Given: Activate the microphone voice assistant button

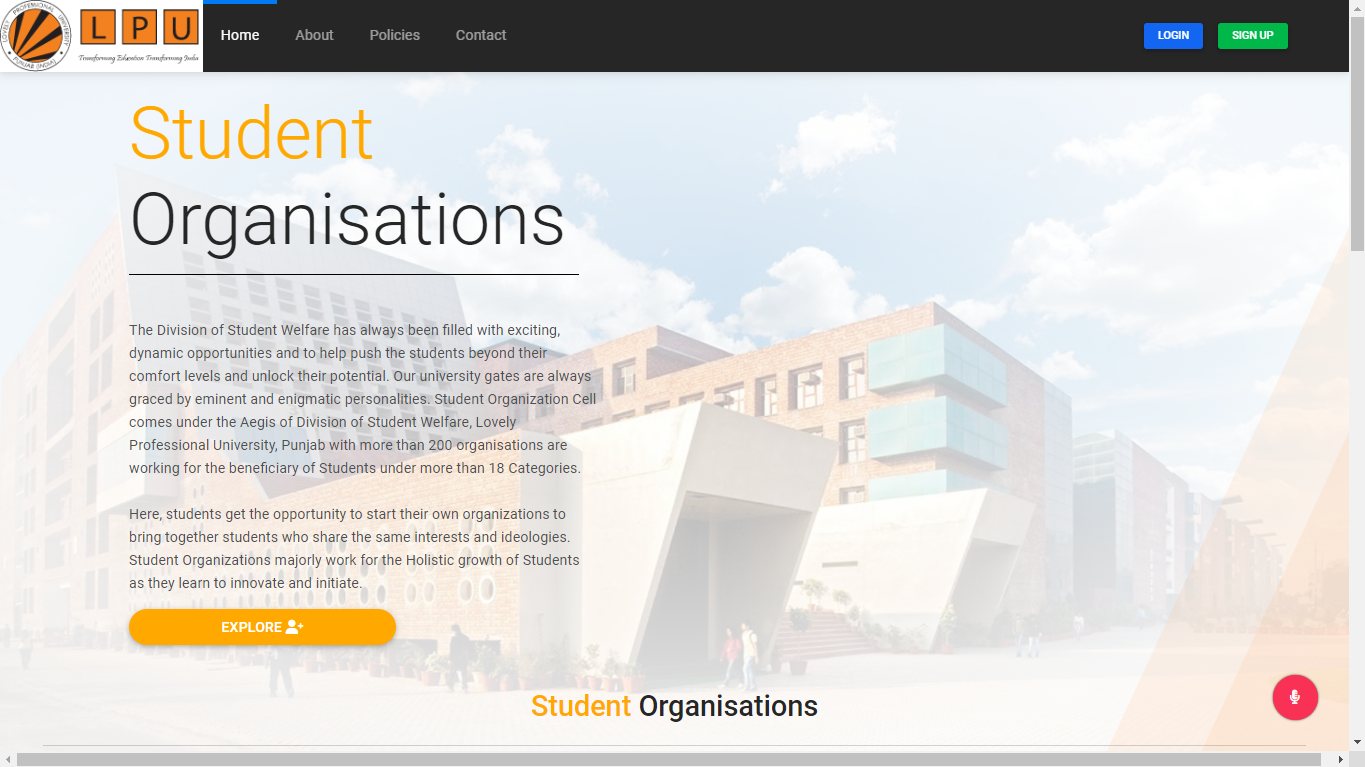Looking at the screenshot, I should (x=1295, y=698).
